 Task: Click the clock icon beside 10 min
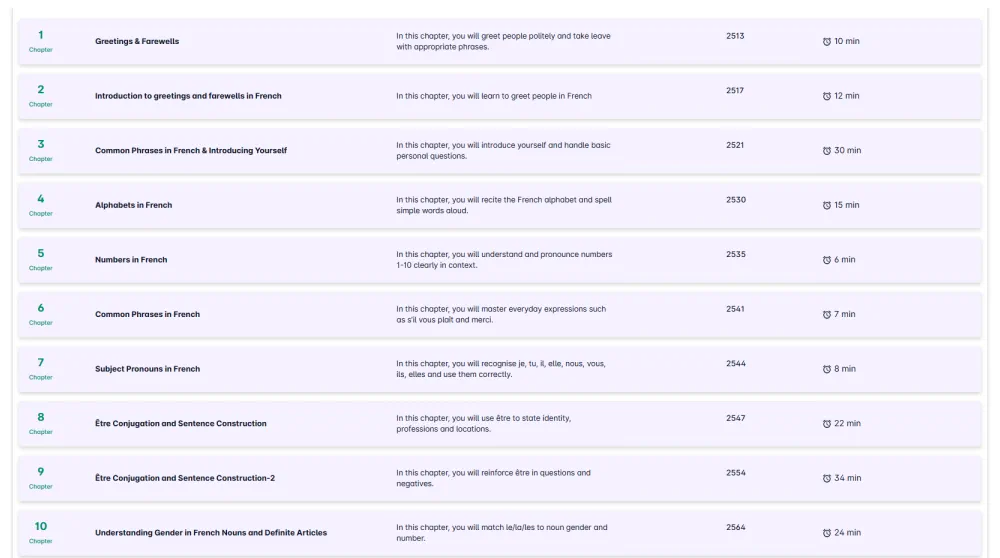tap(827, 41)
